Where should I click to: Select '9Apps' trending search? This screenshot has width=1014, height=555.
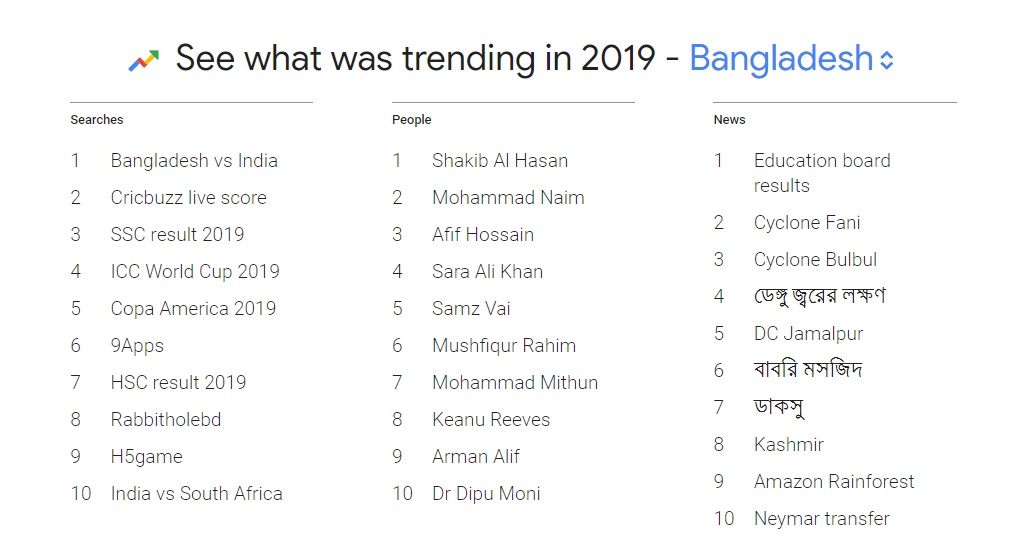[x=137, y=346]
